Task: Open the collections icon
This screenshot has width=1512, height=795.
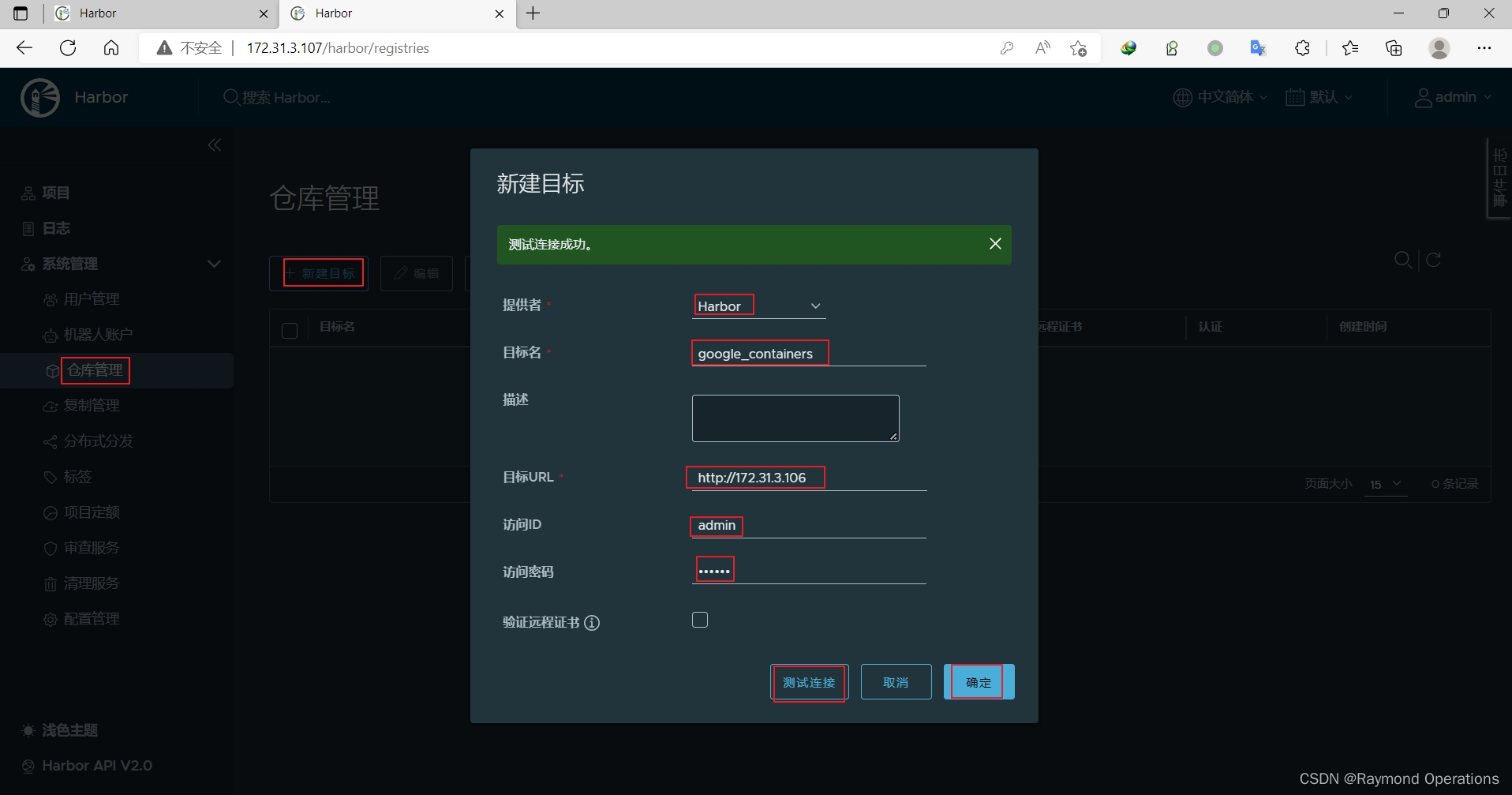Action: [x=1394, y=48]
